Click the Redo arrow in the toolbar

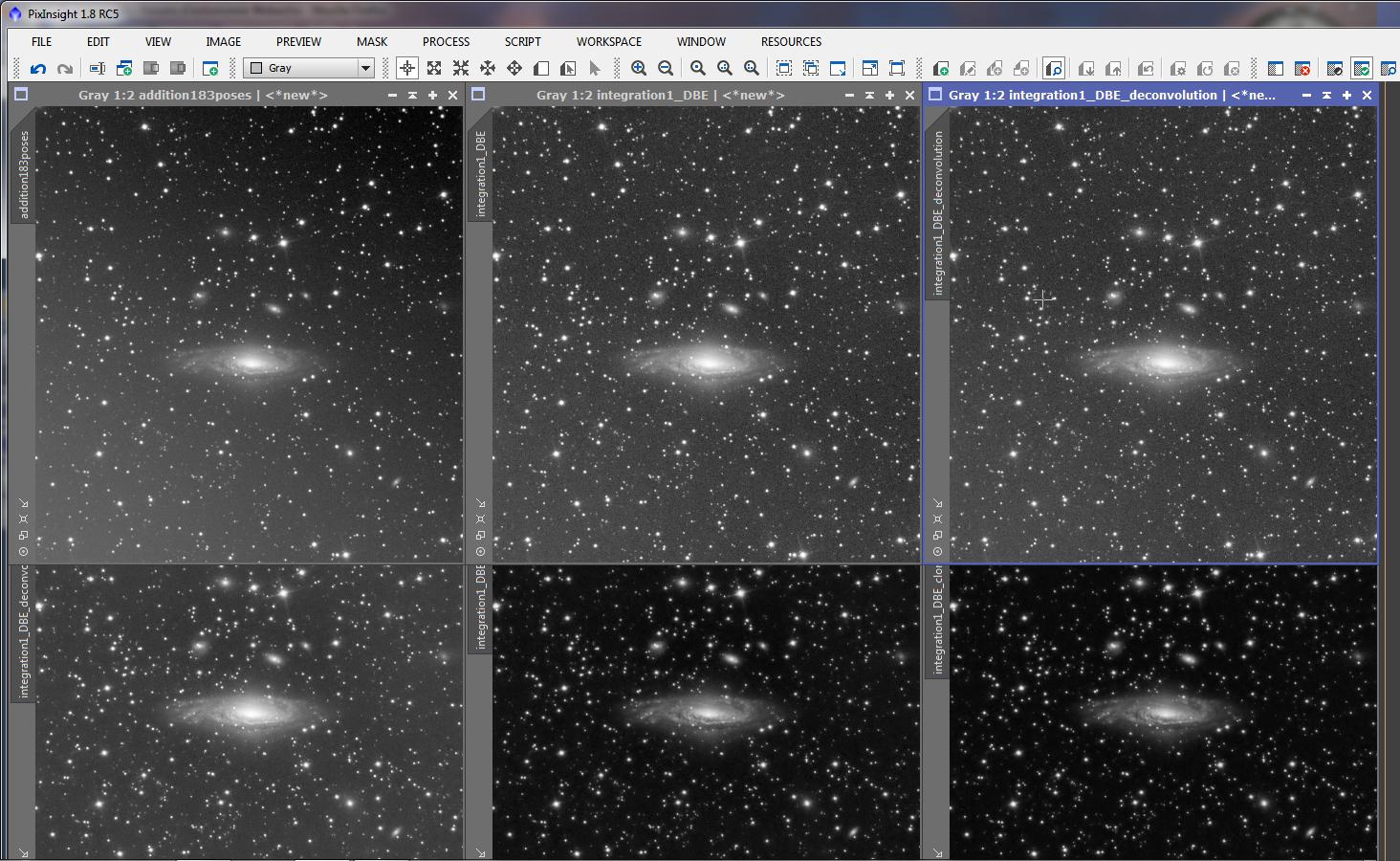click(x=65, y=69)
